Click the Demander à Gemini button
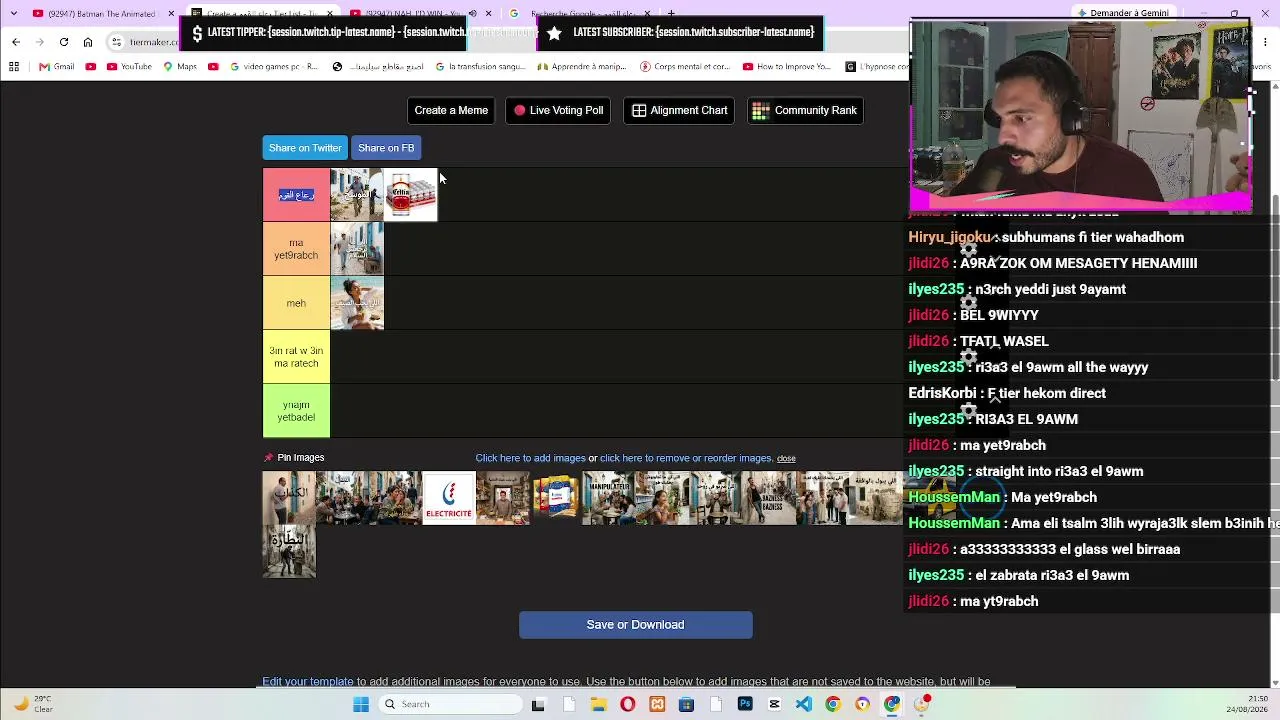1280x720 pixels. pyautogui.click(x=1122, y=13)
